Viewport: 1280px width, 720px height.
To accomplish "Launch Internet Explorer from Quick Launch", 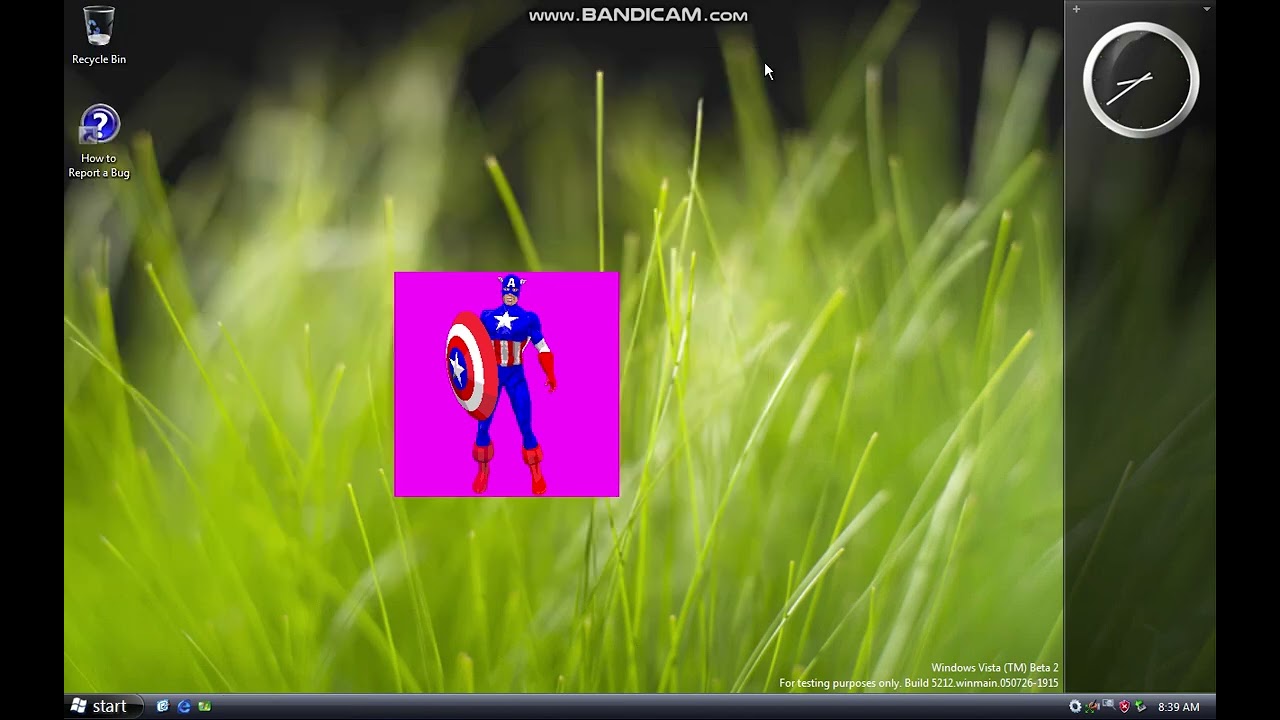I will [x=184, y=706].
